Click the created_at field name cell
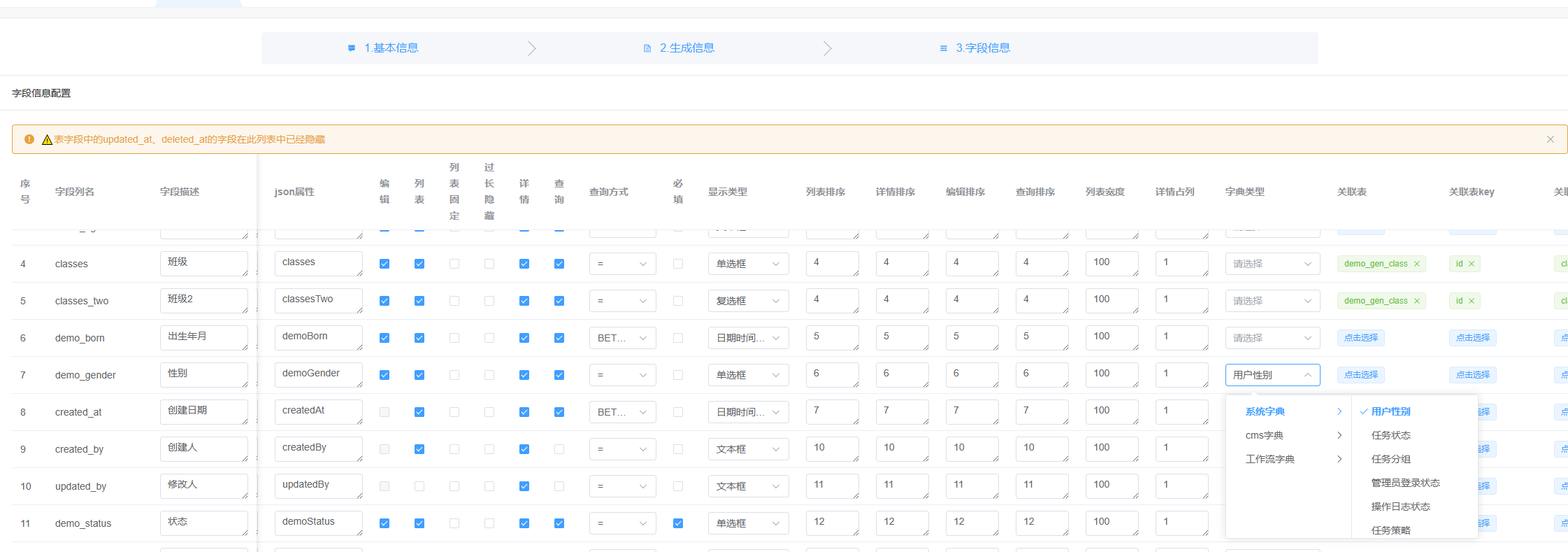 pyautogui.click(x=78, y=412)
